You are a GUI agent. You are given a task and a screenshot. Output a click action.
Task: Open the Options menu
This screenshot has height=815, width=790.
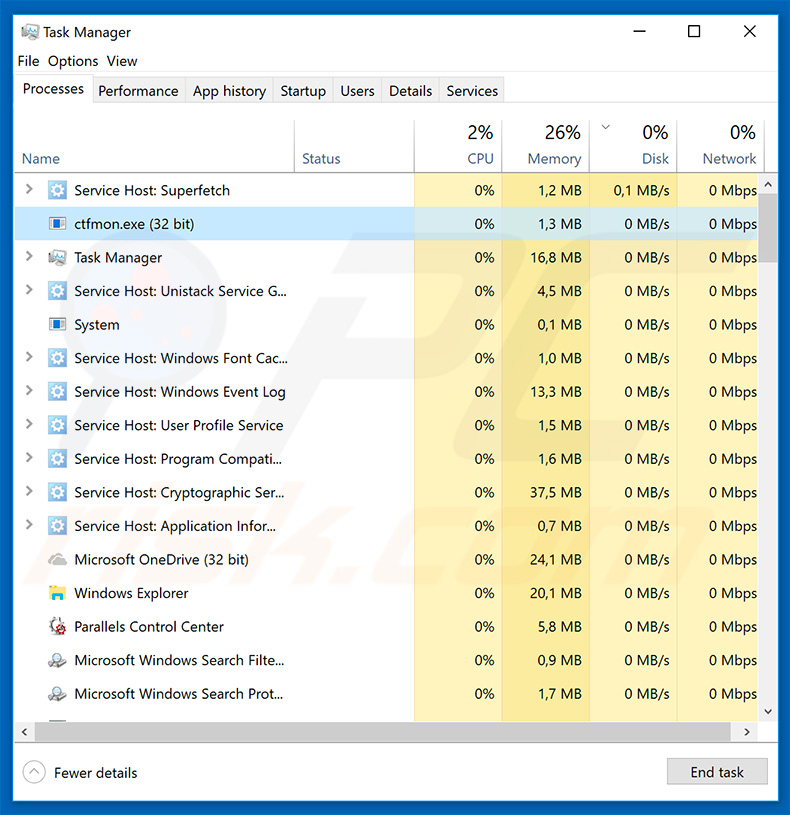pyautogui.click(x=73, y=61)
